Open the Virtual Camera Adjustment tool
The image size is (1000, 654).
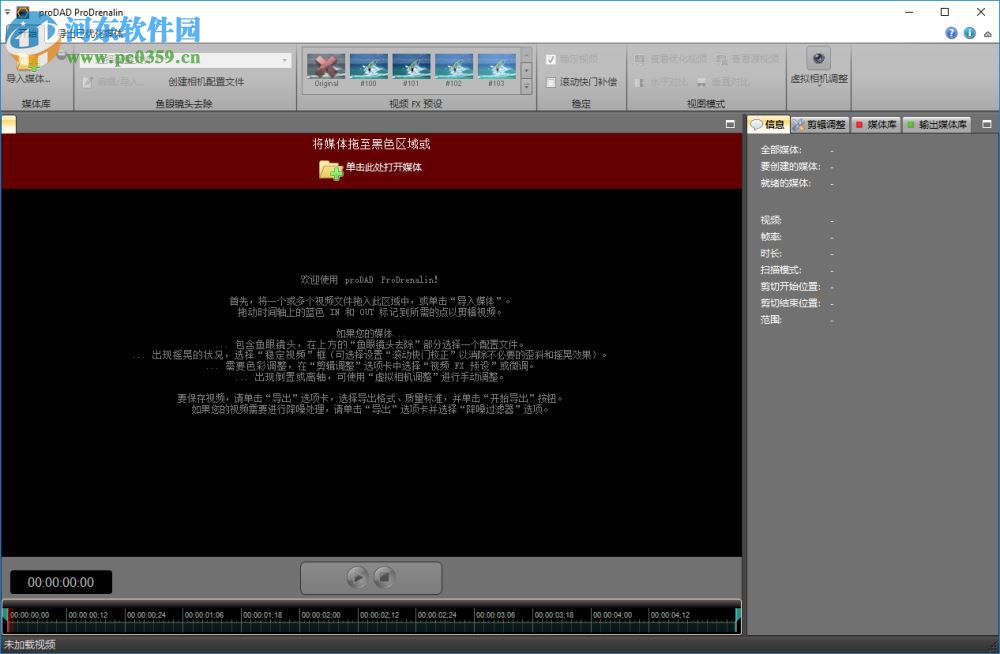[x=818, y=57]
